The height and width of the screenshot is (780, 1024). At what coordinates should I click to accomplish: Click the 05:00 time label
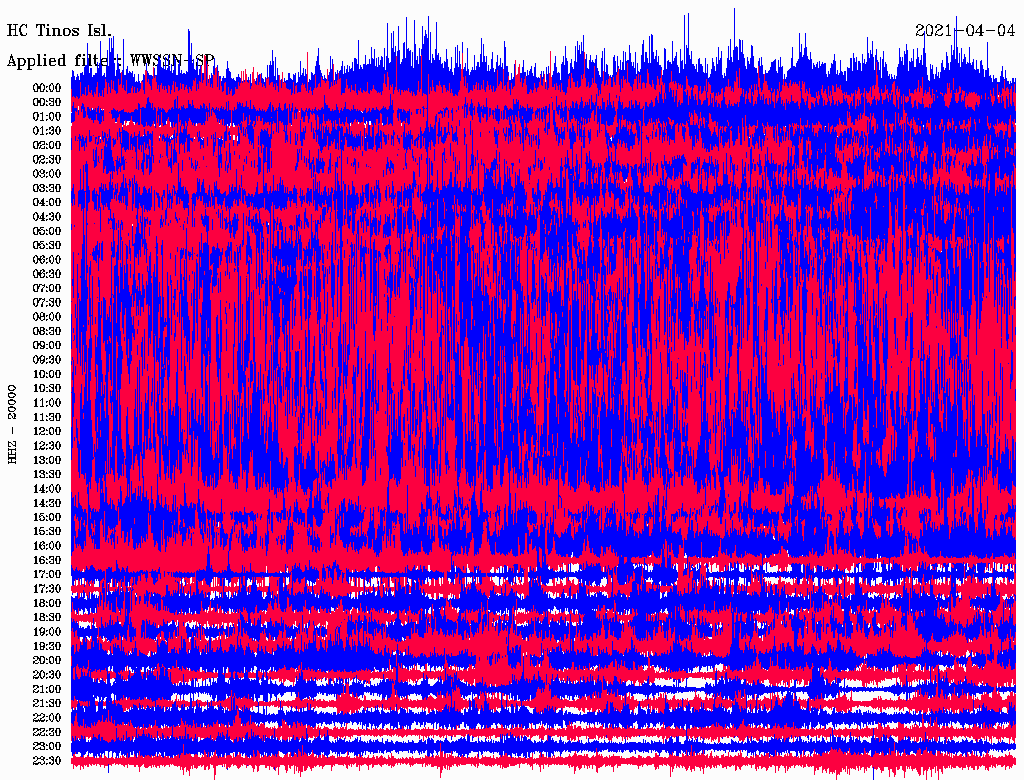[47, 231]
